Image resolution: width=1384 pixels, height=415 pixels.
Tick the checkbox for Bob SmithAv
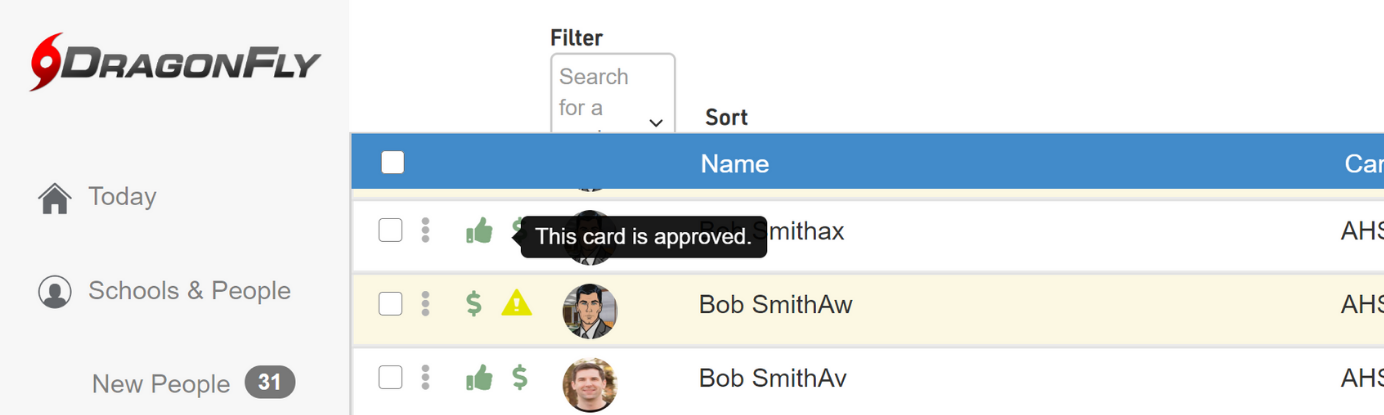[390, 377]
